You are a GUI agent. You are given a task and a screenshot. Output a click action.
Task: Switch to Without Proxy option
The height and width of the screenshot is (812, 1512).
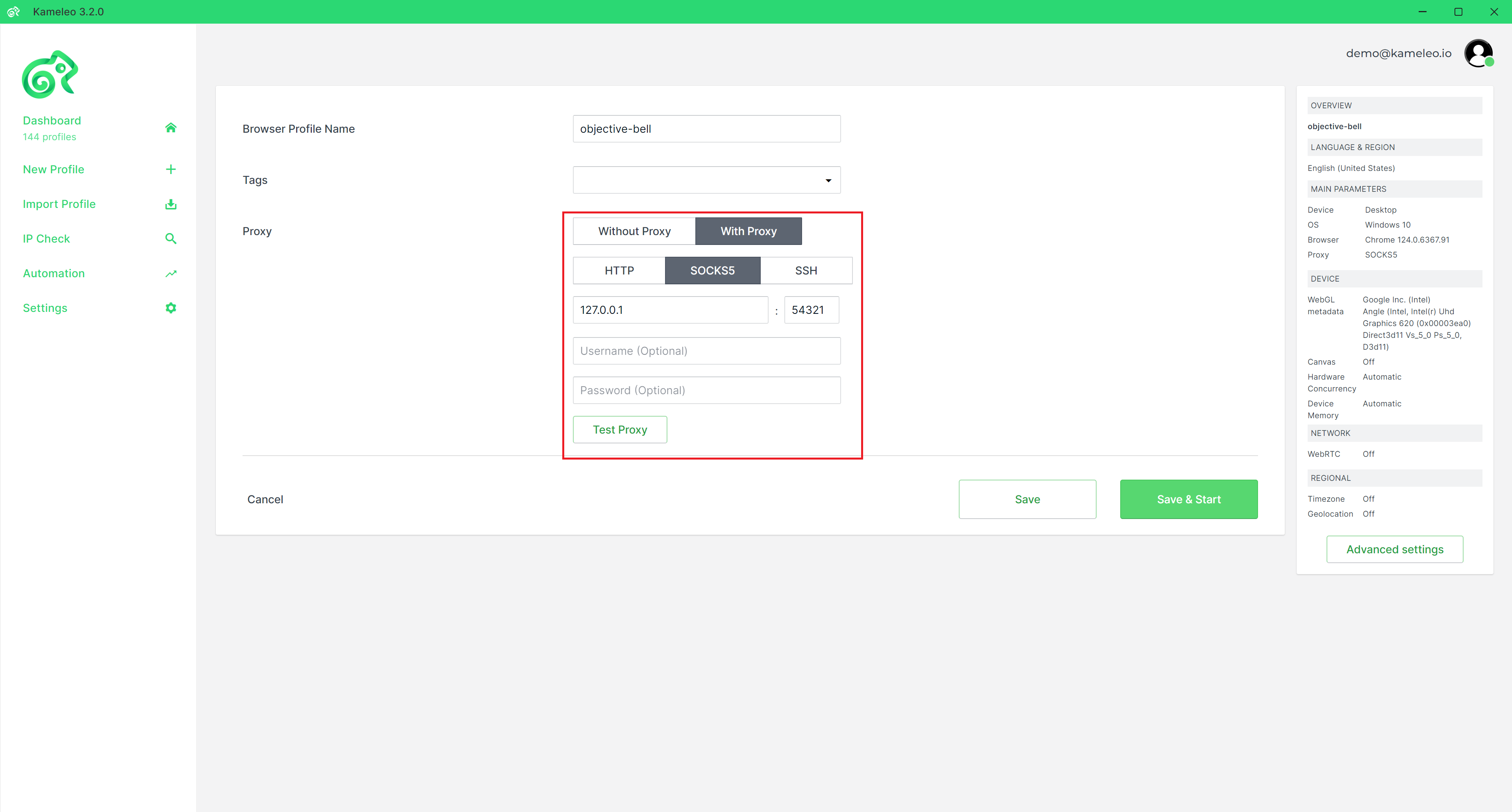coord(634,231)
